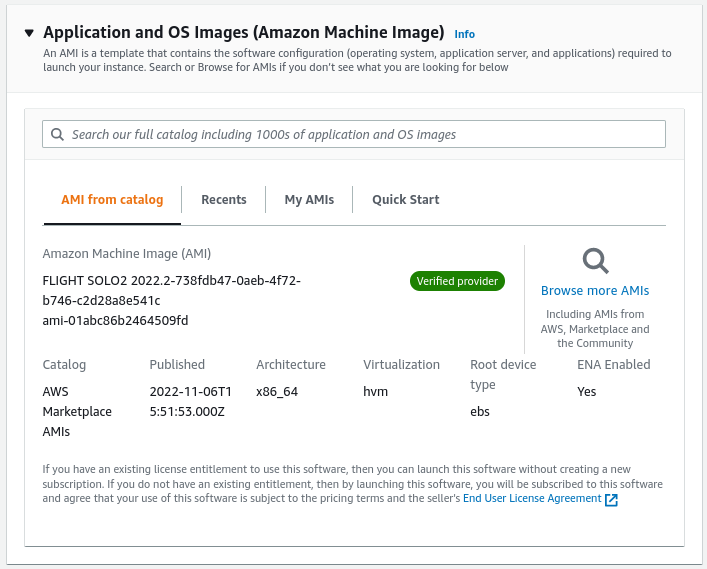Open the End User License Agreement link
Image resolution: width=707 pixels, height=569 pixels.
coord(532,498)
